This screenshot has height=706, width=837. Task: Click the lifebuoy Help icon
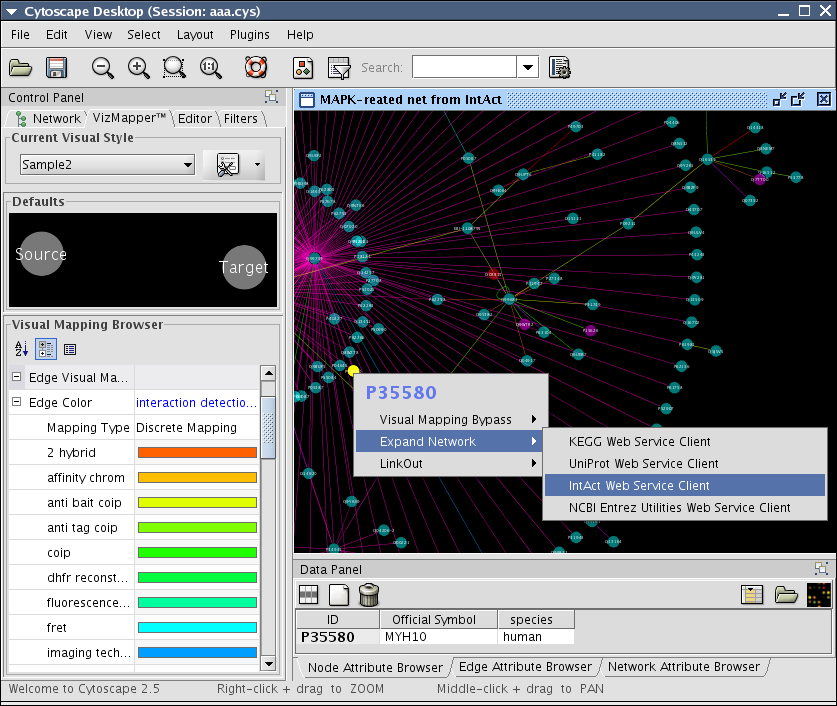(256, 68)
